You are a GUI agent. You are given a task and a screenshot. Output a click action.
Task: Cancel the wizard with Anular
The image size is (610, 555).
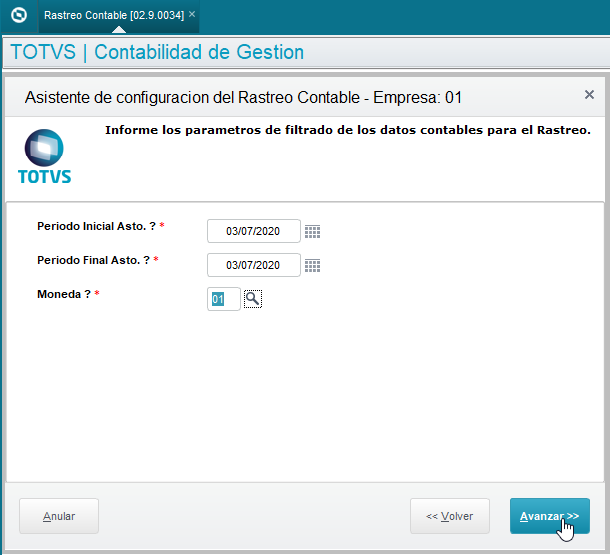pyautogui.click(x=59, y=516)
